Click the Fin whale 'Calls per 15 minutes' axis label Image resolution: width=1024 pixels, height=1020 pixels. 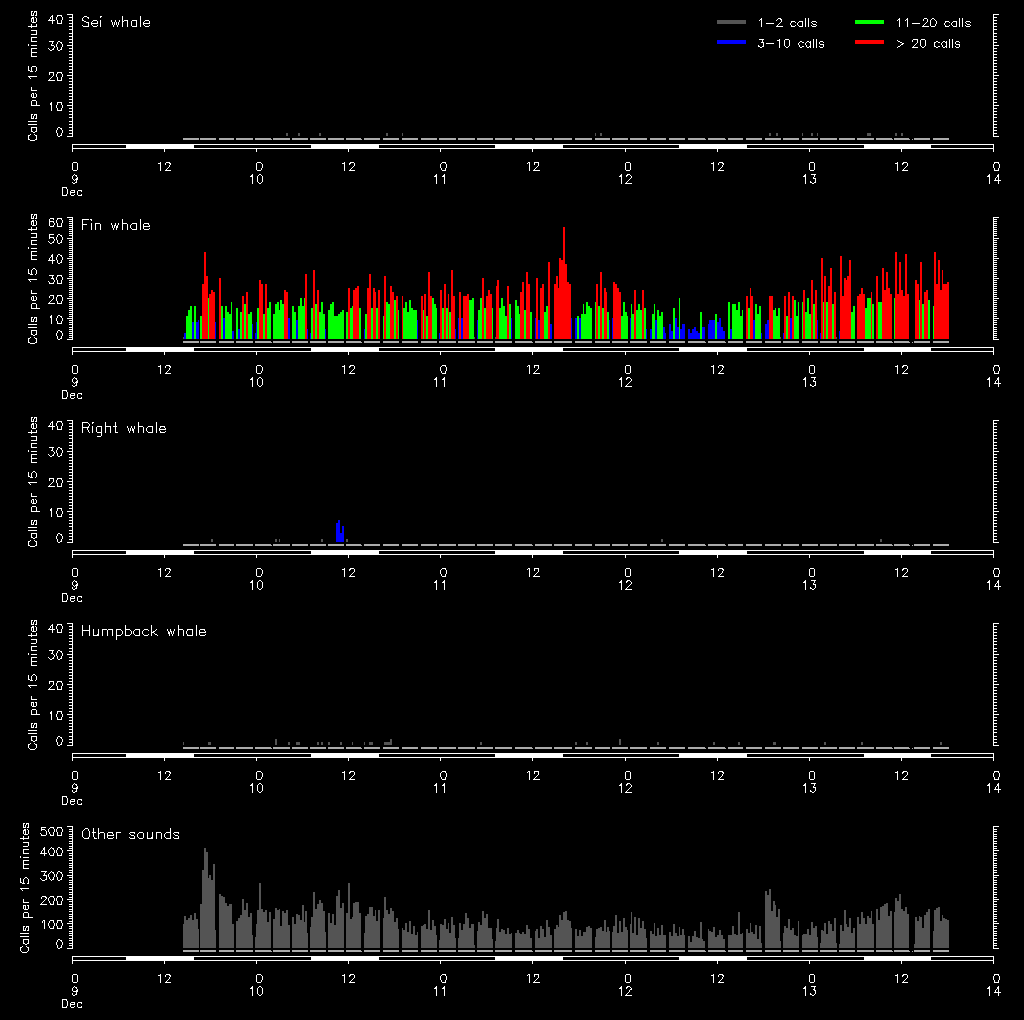33,278
